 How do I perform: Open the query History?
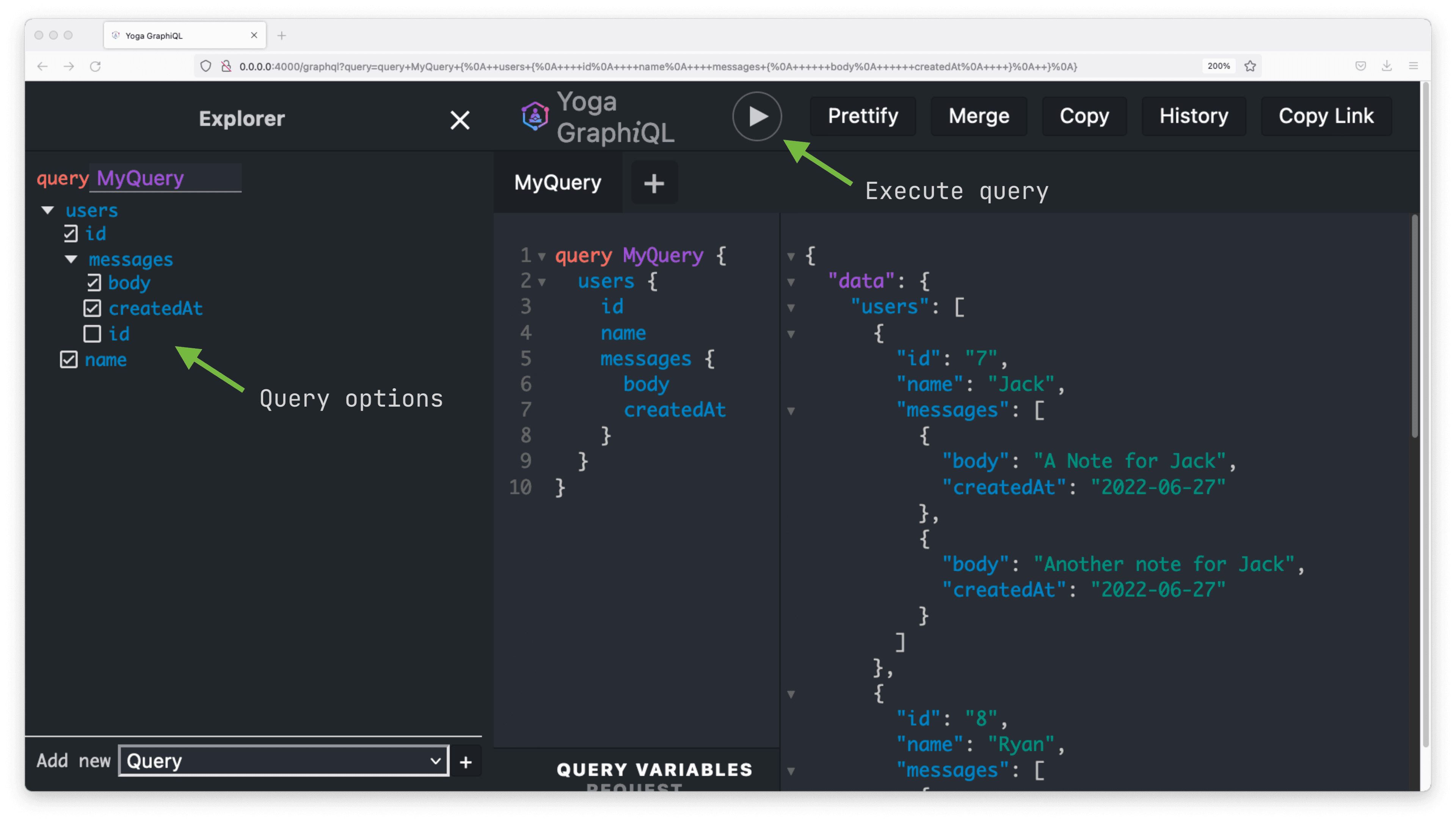pos(1194,116)
